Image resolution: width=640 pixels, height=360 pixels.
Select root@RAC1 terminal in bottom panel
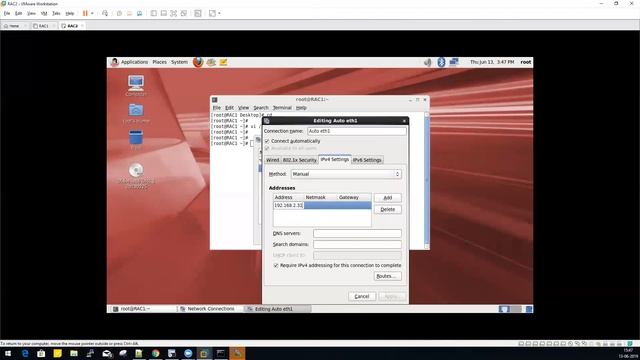pyautogui.click(x=143, y=309)
